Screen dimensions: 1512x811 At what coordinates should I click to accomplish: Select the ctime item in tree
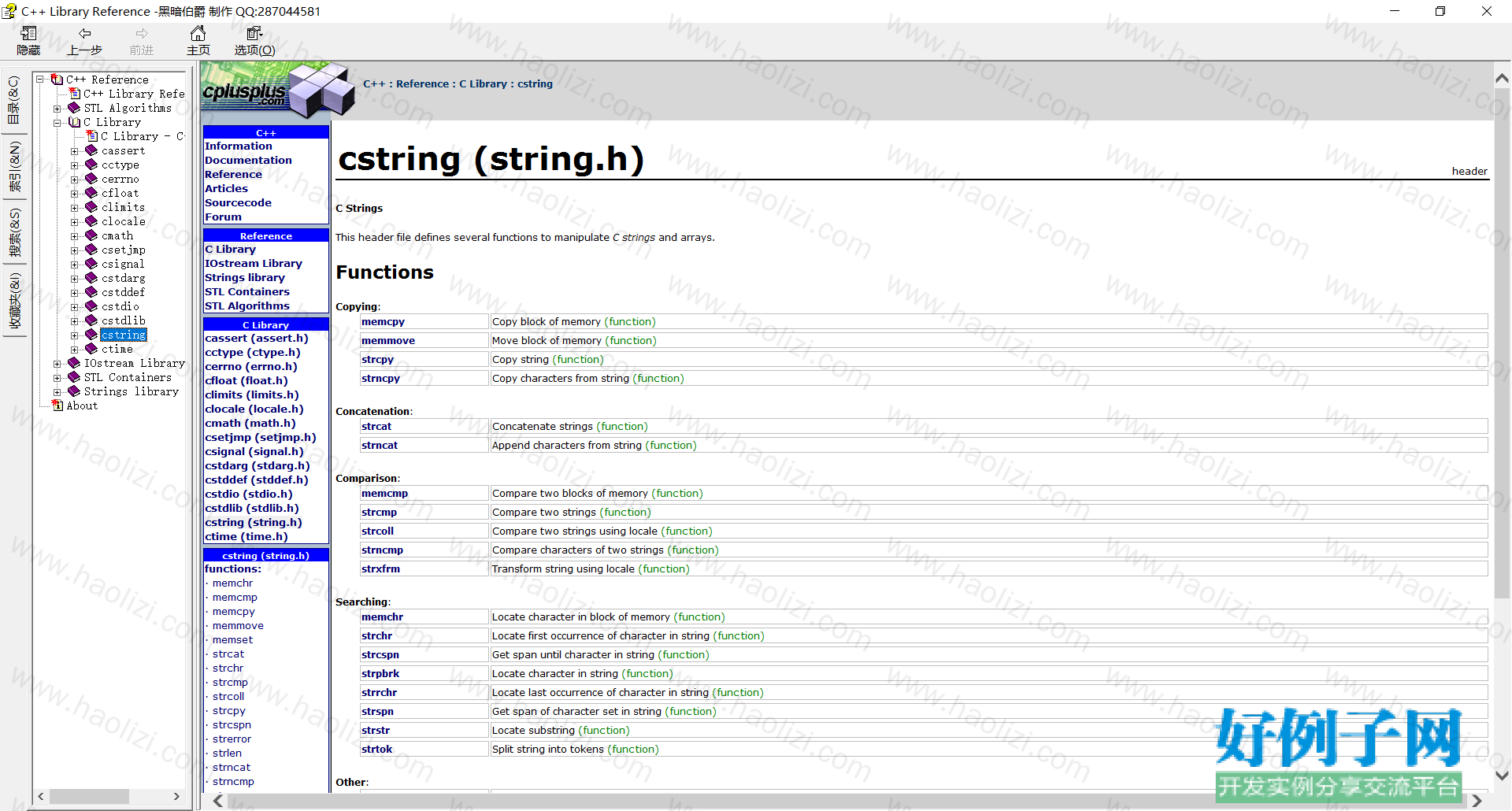pos(117,349)
